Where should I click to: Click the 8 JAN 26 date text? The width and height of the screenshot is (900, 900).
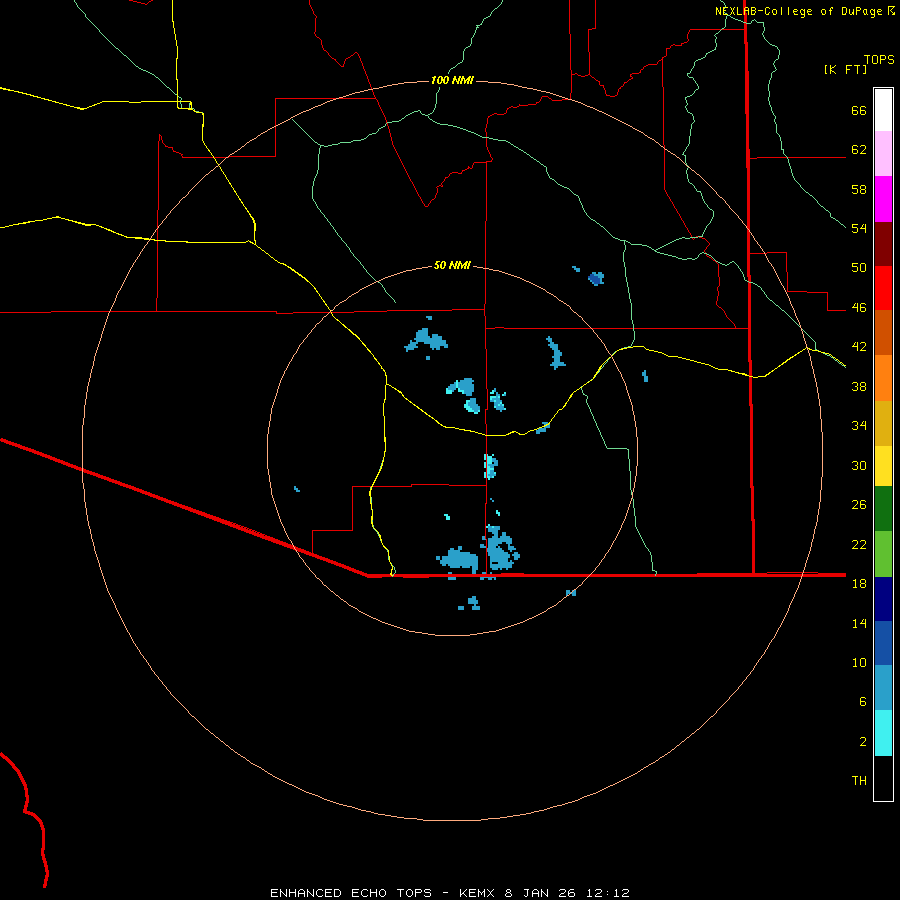(540, 893)
